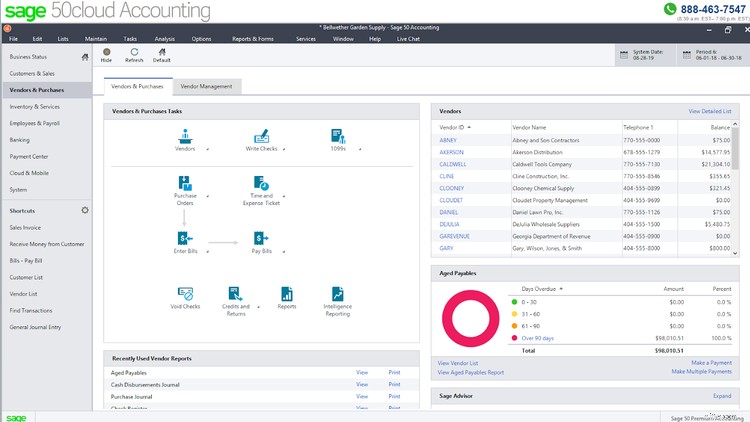Open the Maintain menu
The height and width of the screenshot is (422, 750).
[96, 39]
